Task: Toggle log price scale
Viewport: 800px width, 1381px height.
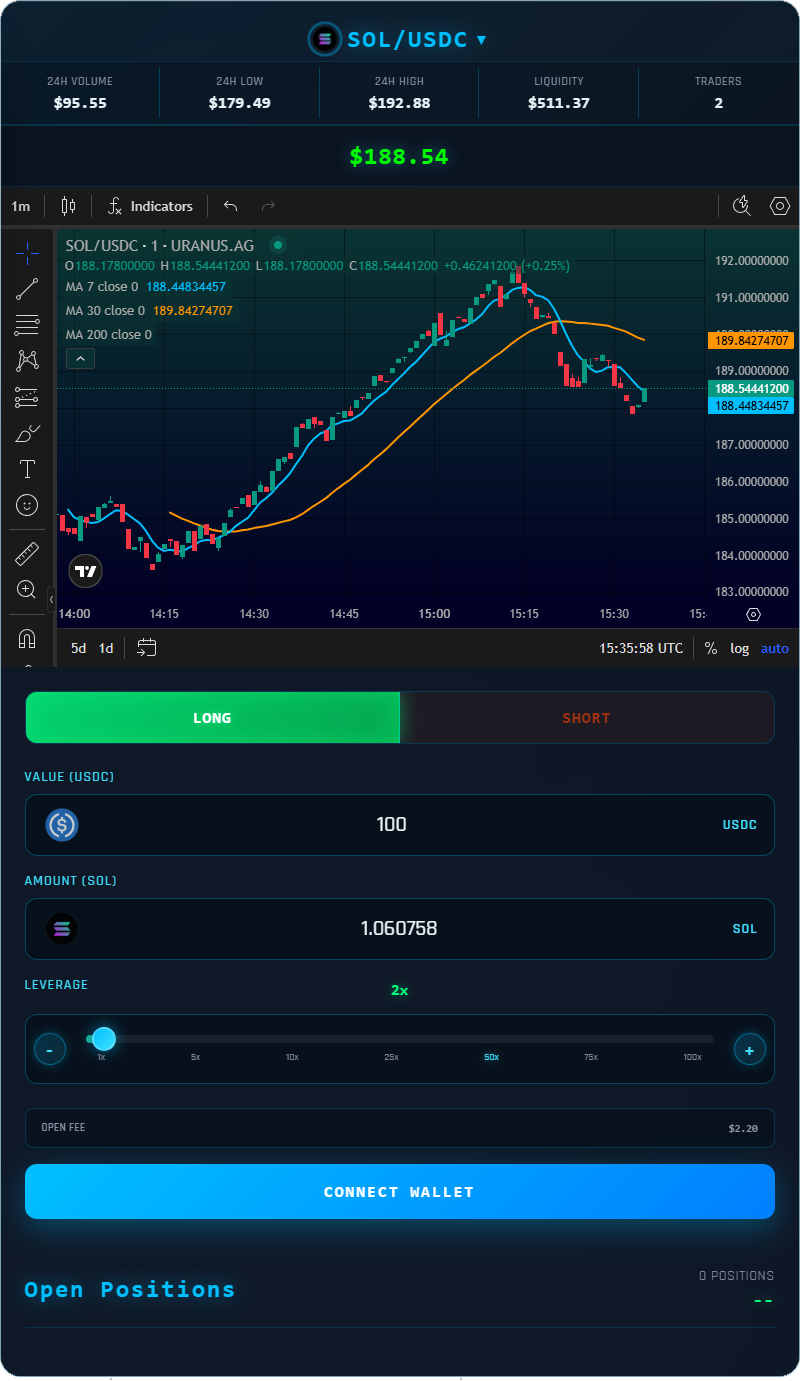Action: click(740, 648)
